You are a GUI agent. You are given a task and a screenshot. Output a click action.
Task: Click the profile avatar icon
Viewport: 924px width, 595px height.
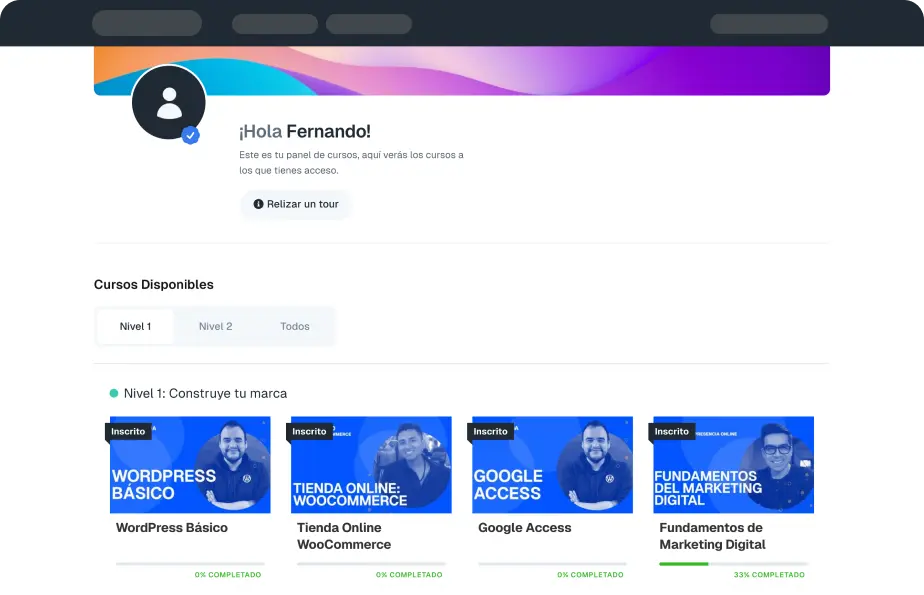point(169,103)
